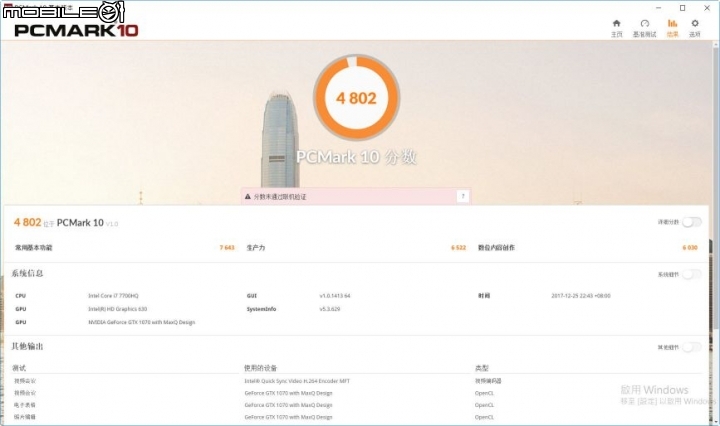Click the SystemInfo version v5.3.629
The image size is (720, 426).
(x=330, y=309)
